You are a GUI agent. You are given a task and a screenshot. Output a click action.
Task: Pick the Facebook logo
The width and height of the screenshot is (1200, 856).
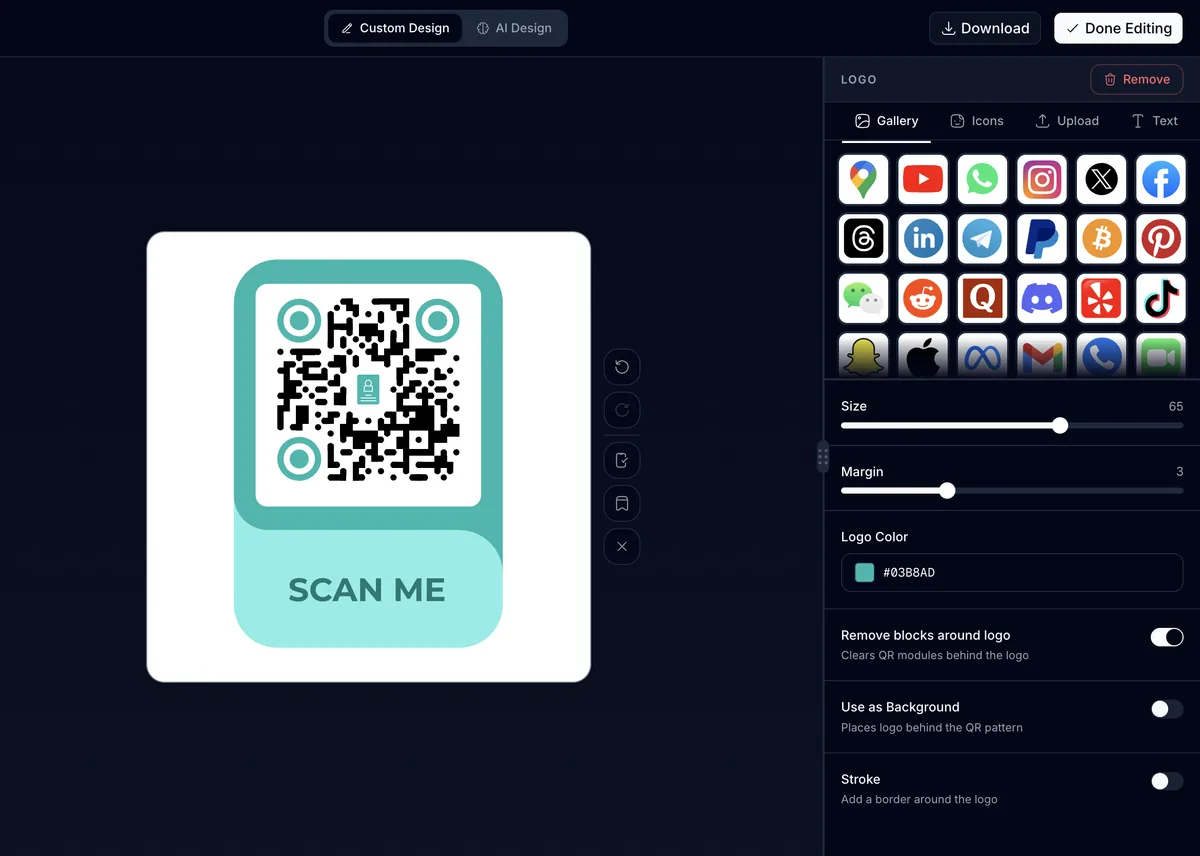click(1161, 180)
